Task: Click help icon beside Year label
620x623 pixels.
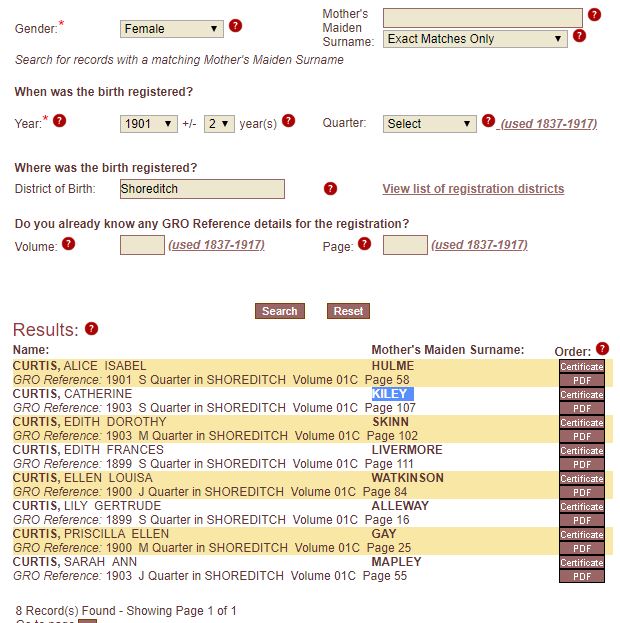Action: click(59, 120)
